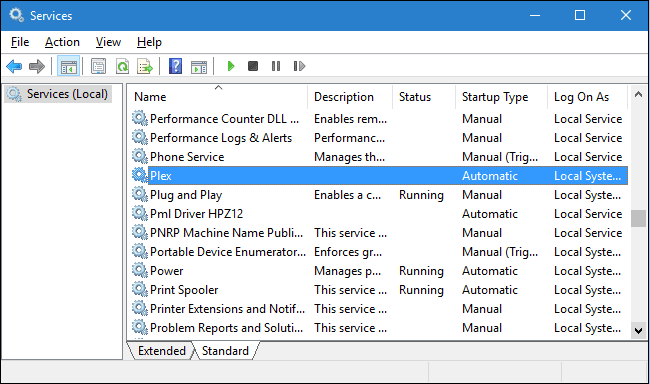Select Problem Reports and Soluti... service

226,328
